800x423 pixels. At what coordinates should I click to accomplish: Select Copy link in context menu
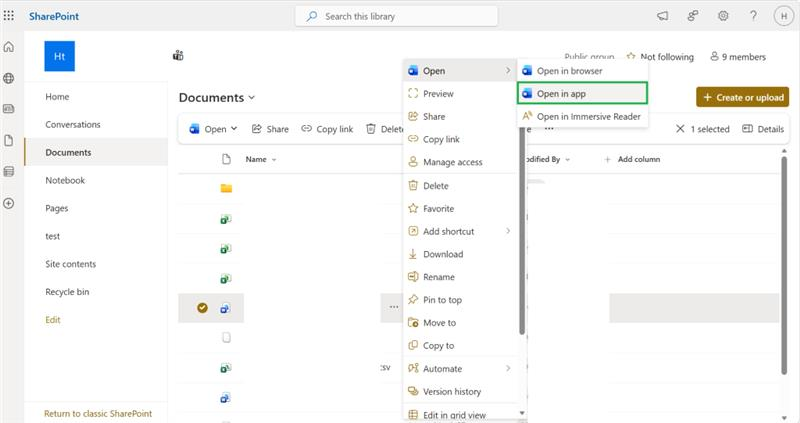click(x=459, y=139)
